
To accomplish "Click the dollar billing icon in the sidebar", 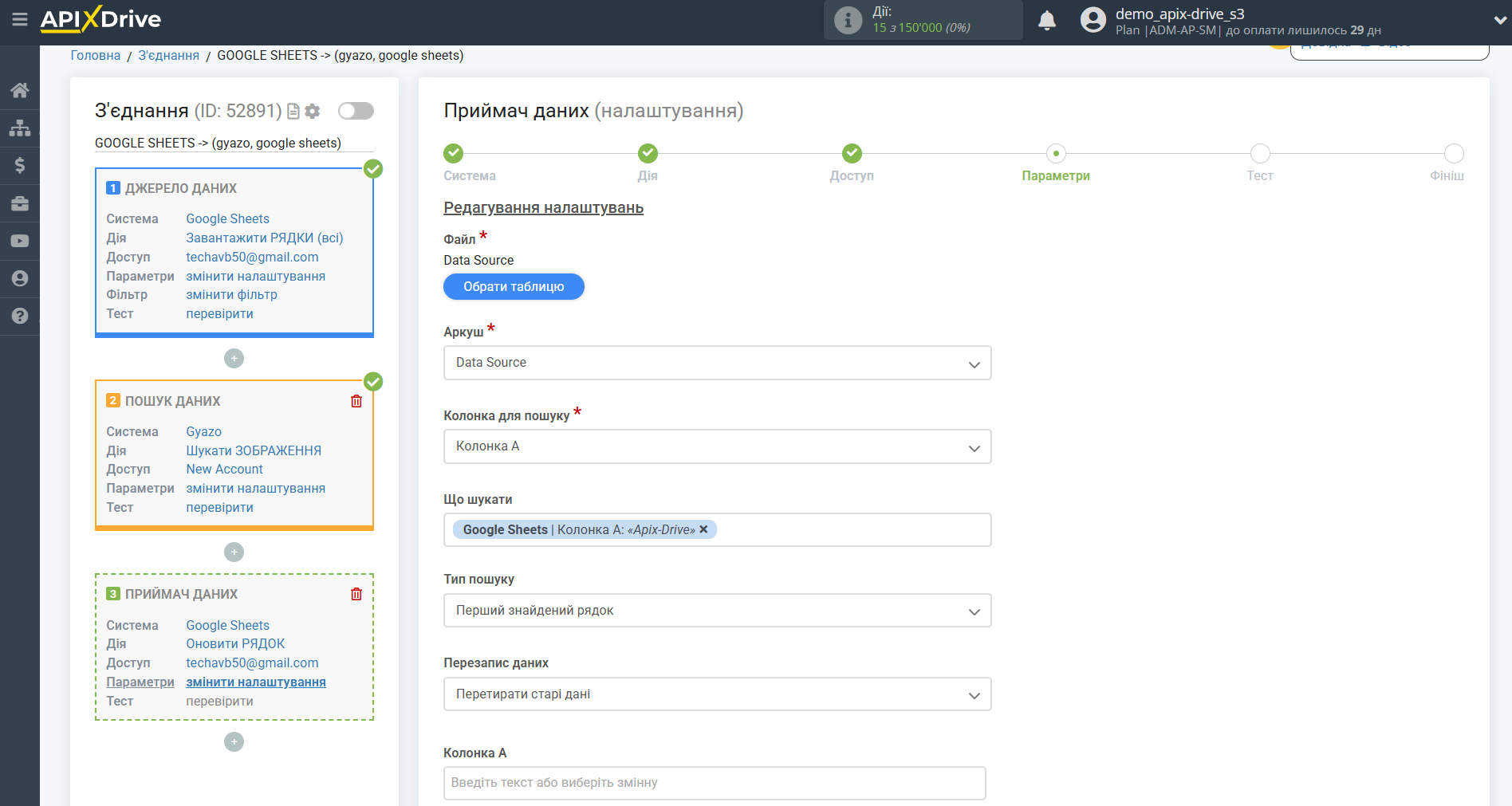I will pyautogui.click(x=20, y=165).
